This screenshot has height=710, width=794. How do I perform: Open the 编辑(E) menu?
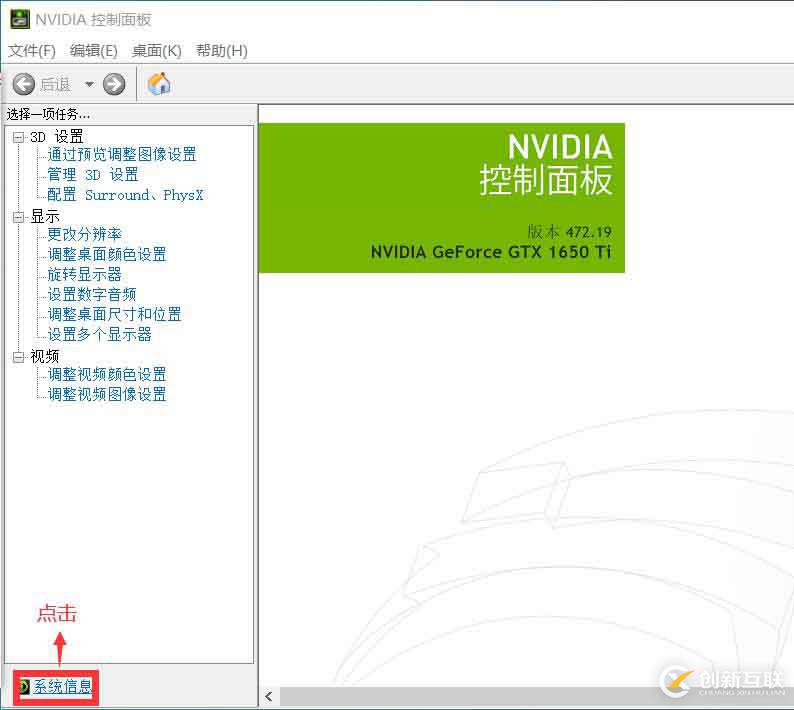point(94,51)
